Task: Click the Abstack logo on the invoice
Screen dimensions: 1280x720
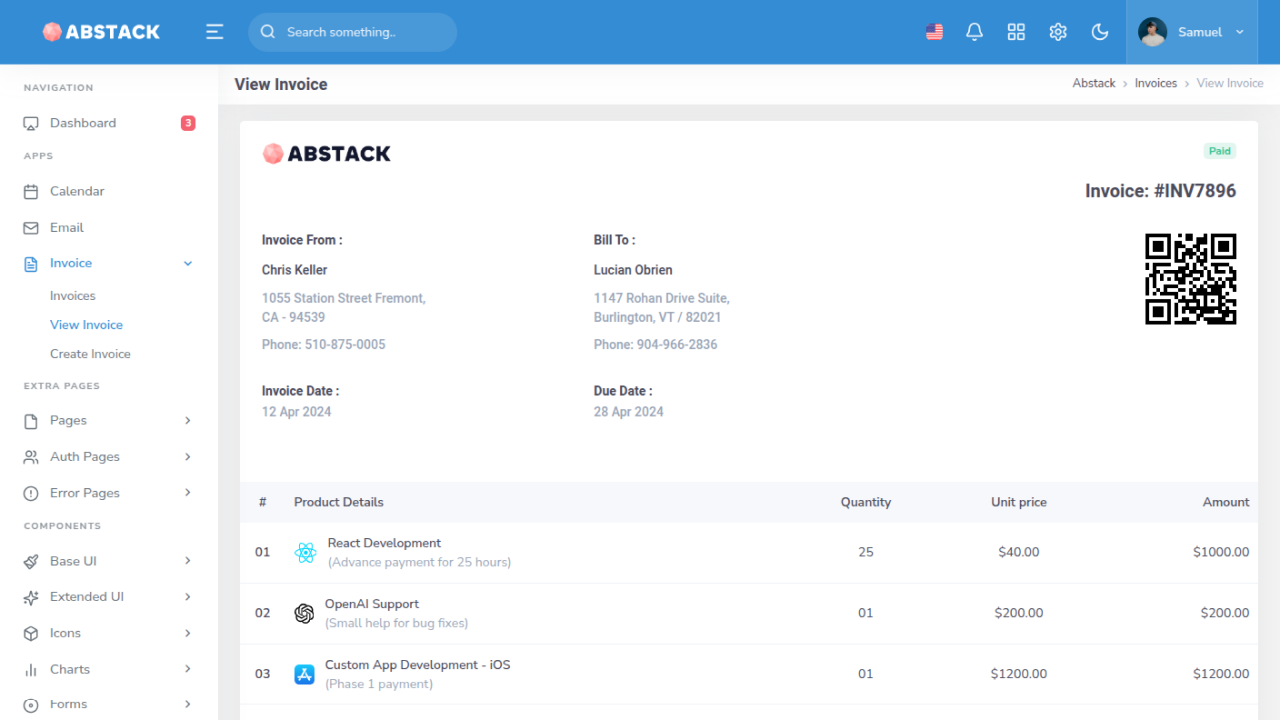Action: pyautogui.click(x=326, y=153)
